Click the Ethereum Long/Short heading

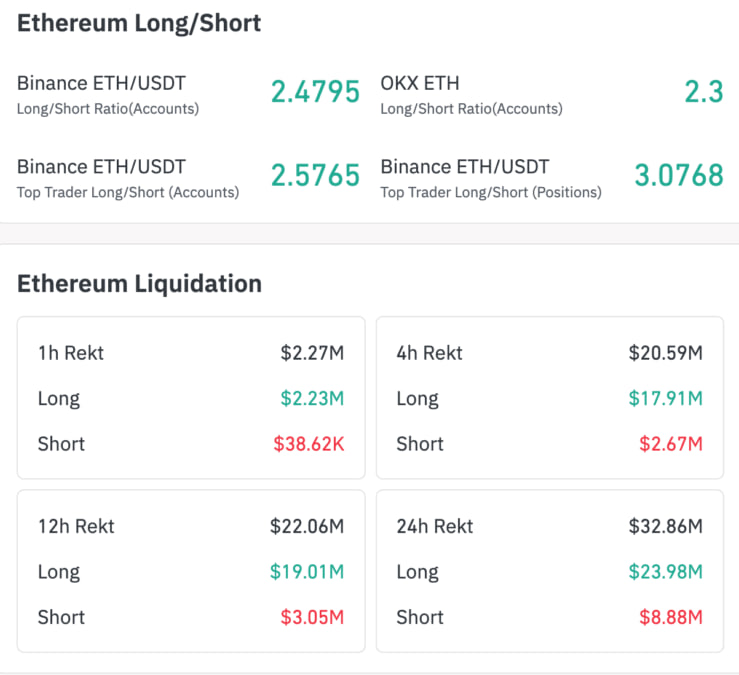click(x=139, y=23)
